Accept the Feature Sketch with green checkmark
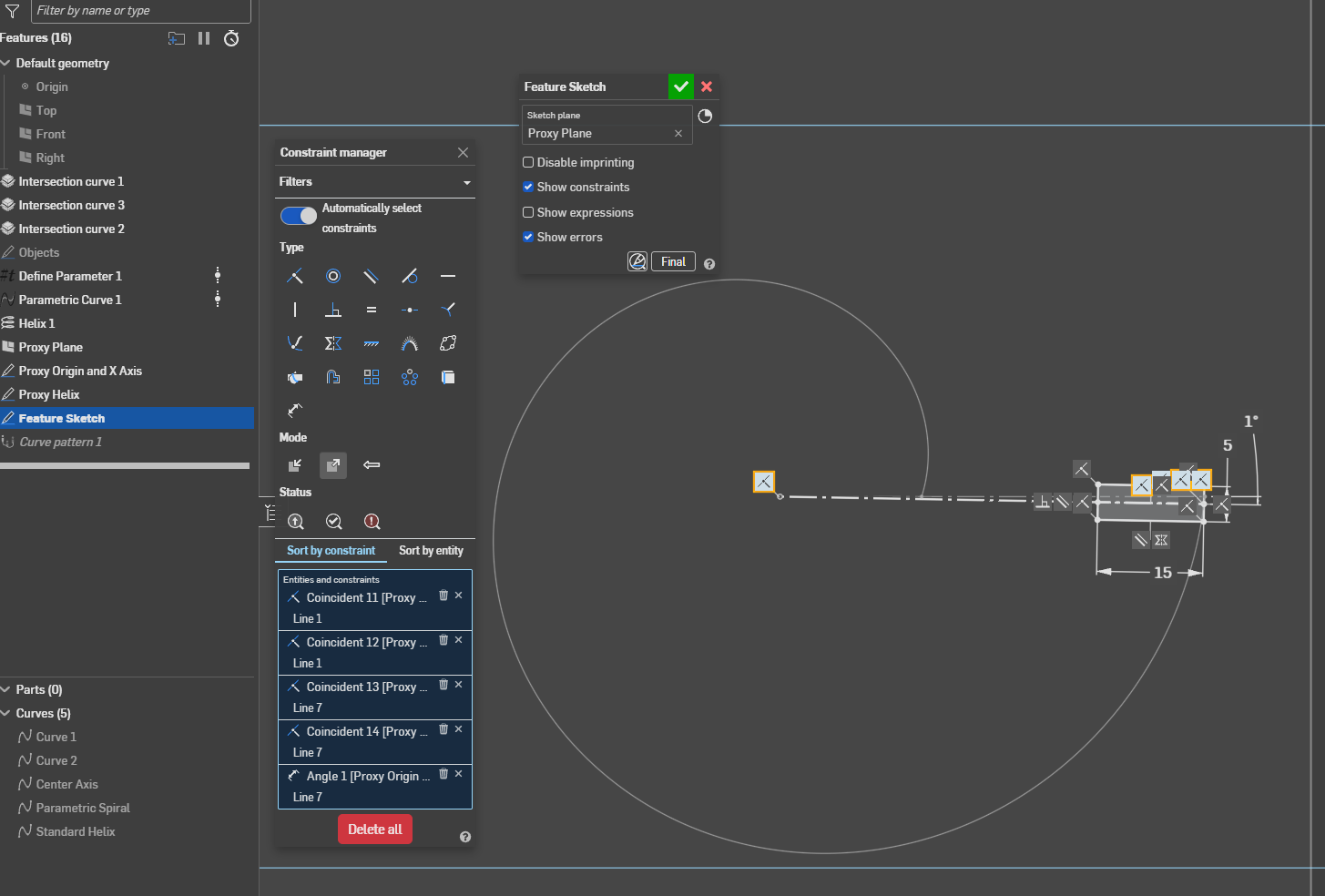 click(681, 87)
